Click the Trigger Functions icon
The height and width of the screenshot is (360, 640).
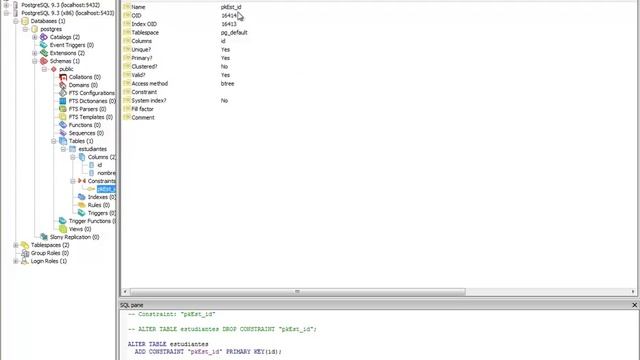[x=63, y=221]
